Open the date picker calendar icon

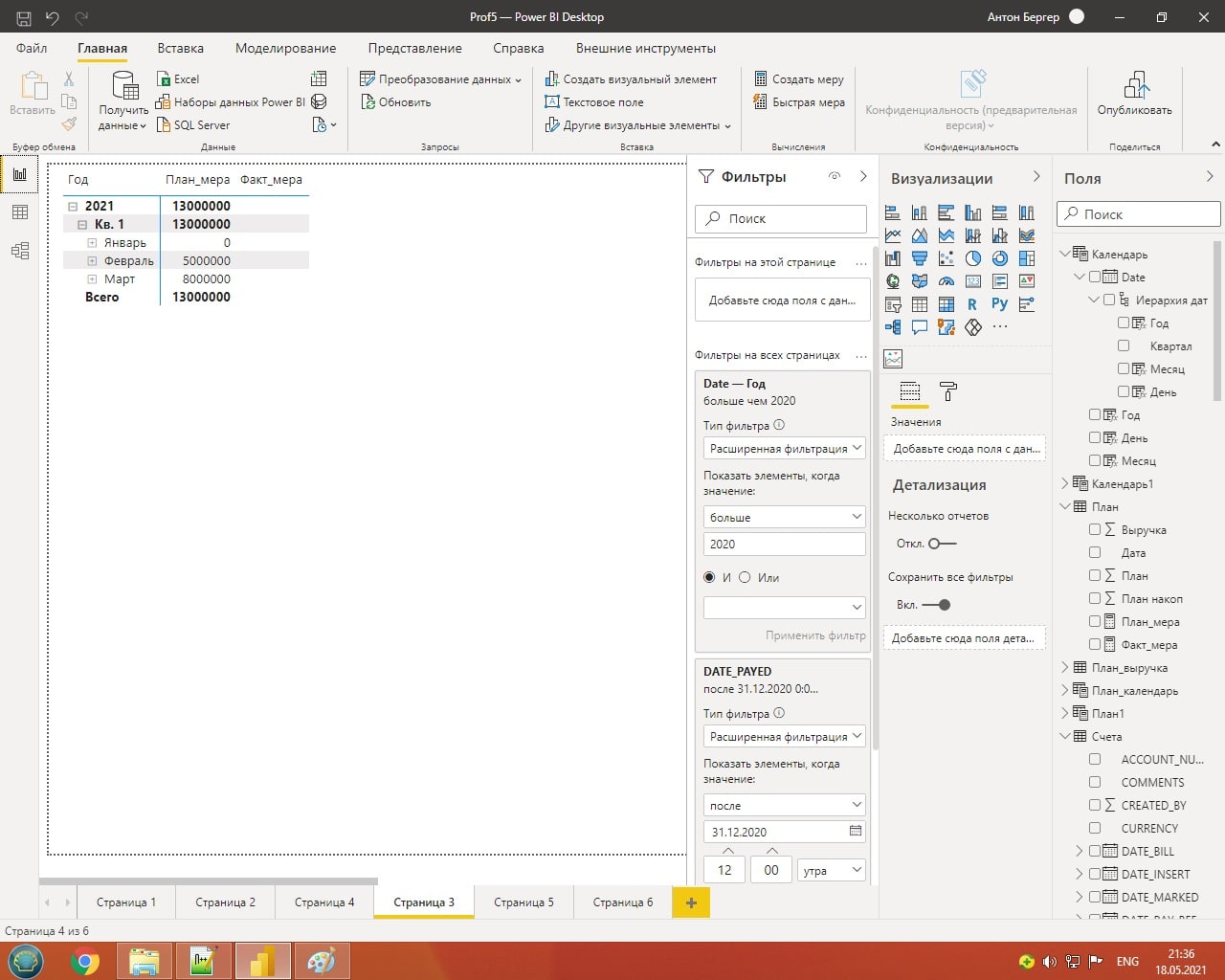[856, 832]
